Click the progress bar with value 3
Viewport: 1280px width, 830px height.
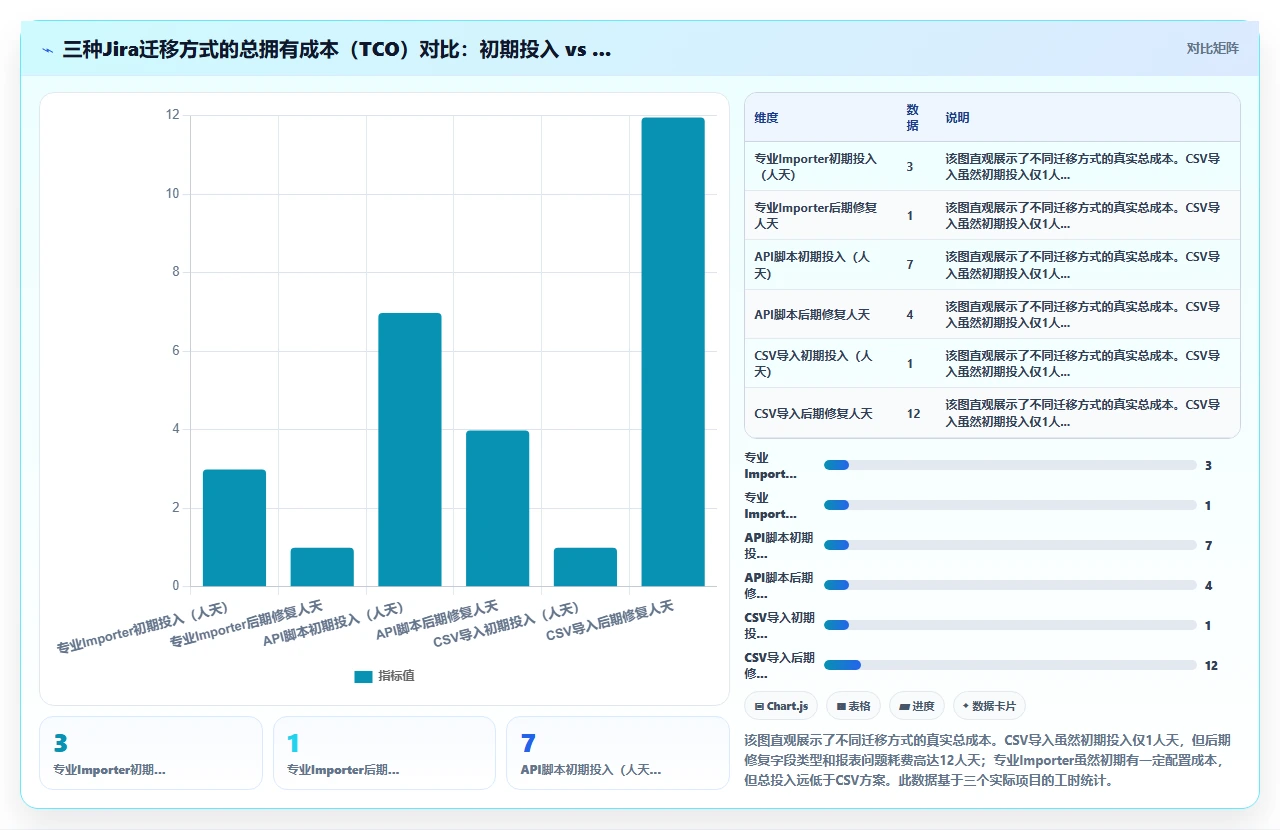pyautogui.click(x=1010, y=465)
